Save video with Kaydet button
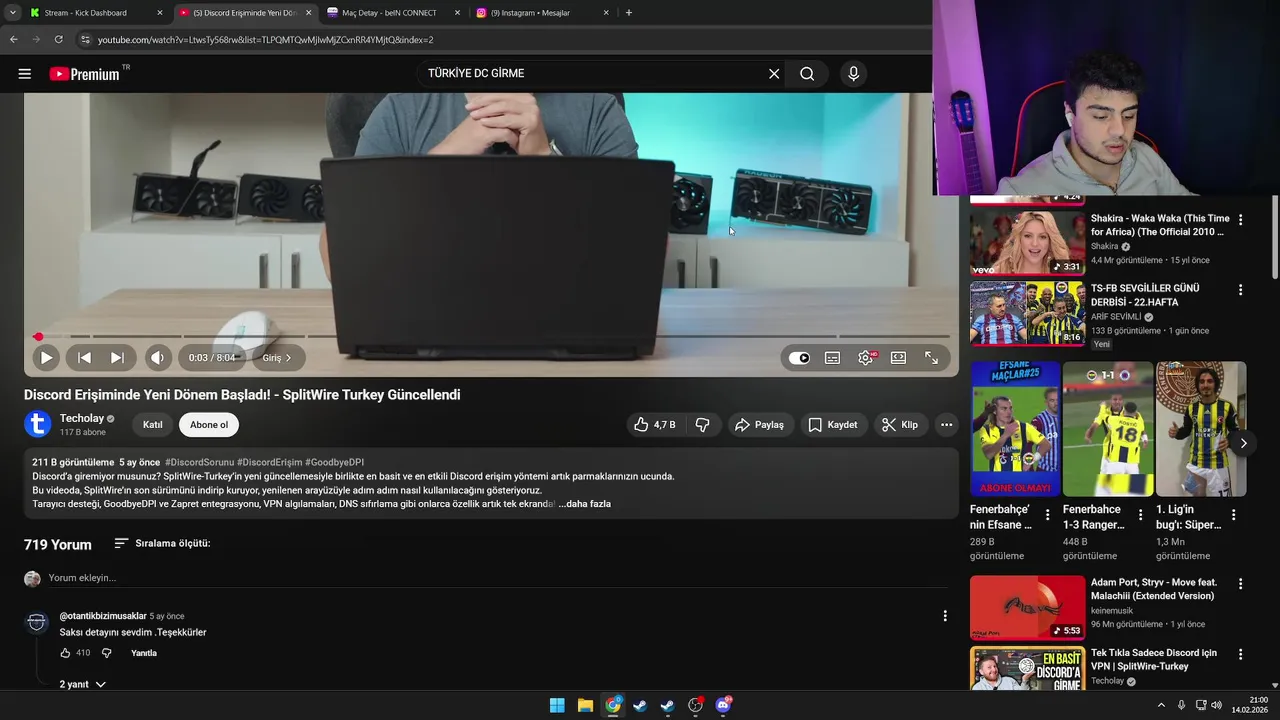1280x720 pixels. [x=833, y=425]
